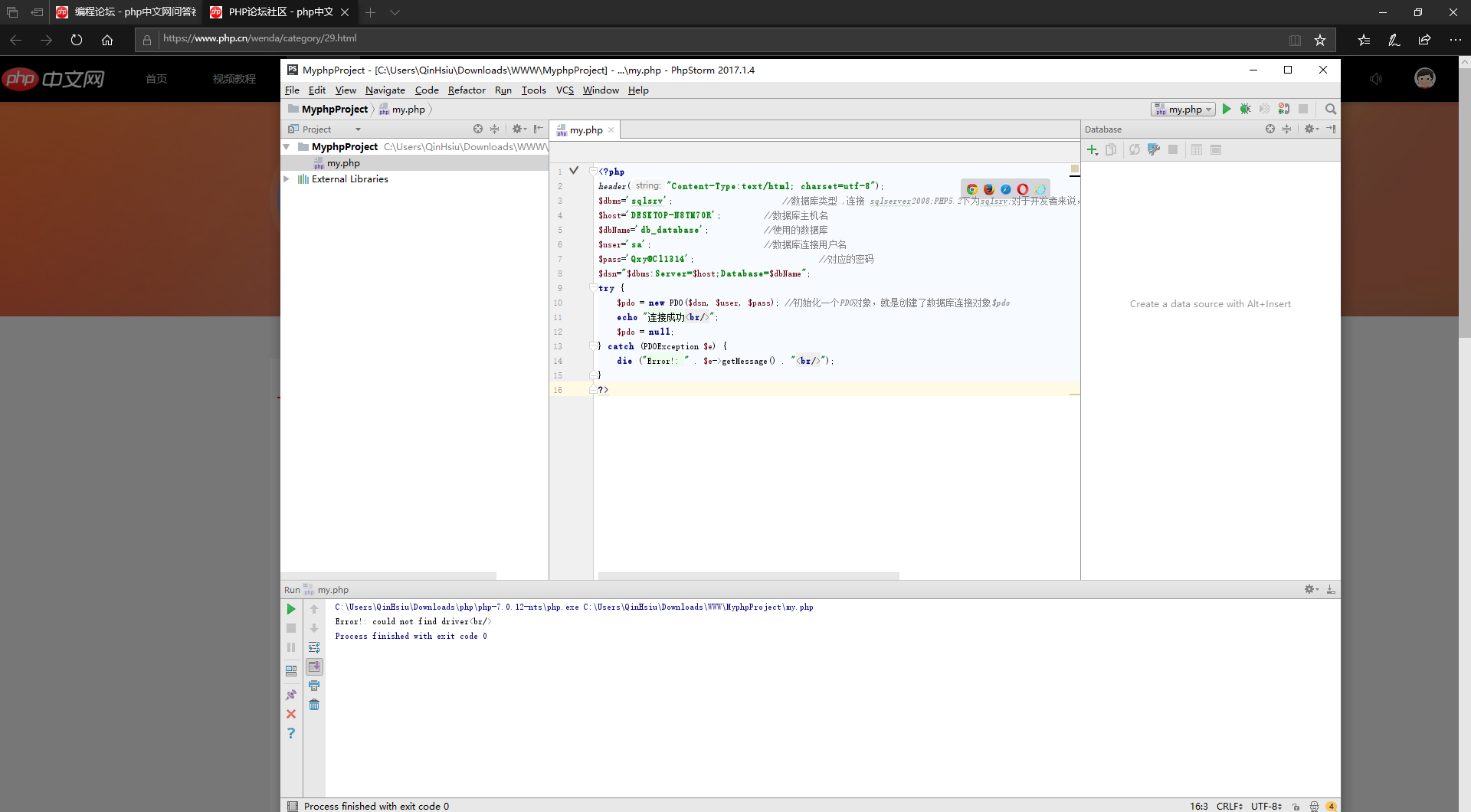
Task: Open Search Everywhere with the magnifier icon
Action: 1331,109
